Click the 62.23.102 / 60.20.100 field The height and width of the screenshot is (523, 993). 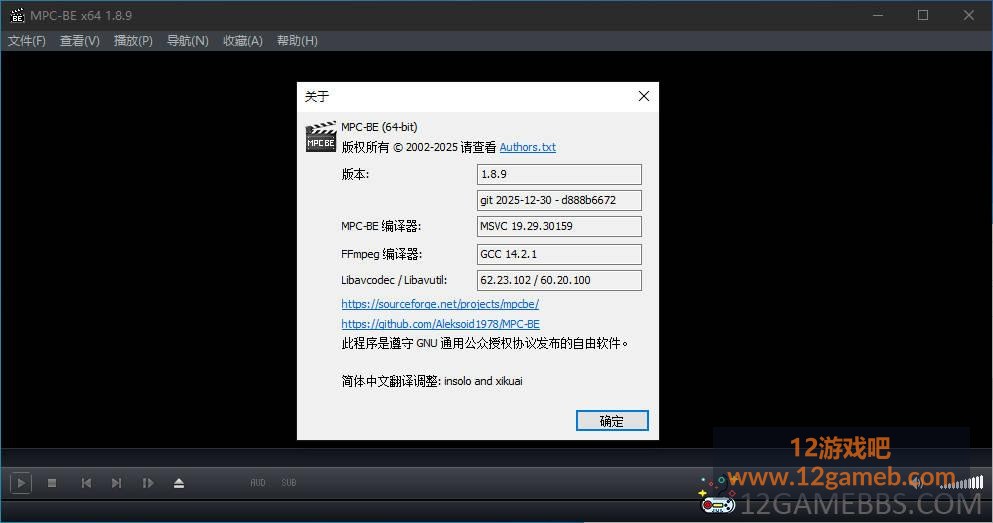559,280
